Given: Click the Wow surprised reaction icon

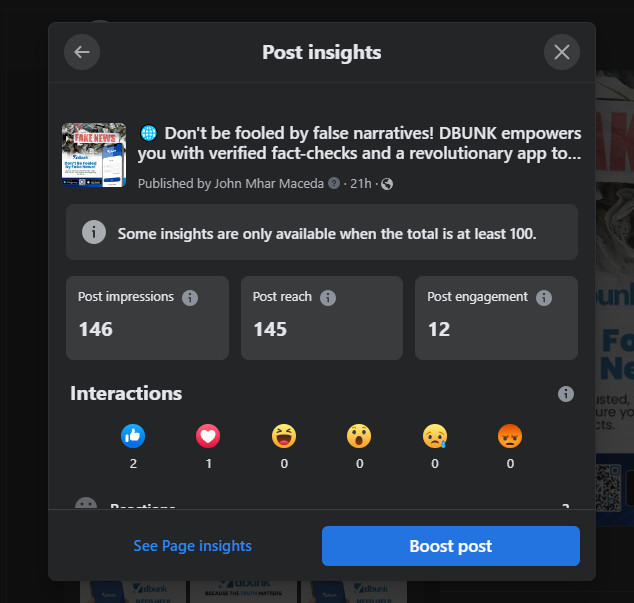Looking at the screenshot, I should [x=359, y=436].
